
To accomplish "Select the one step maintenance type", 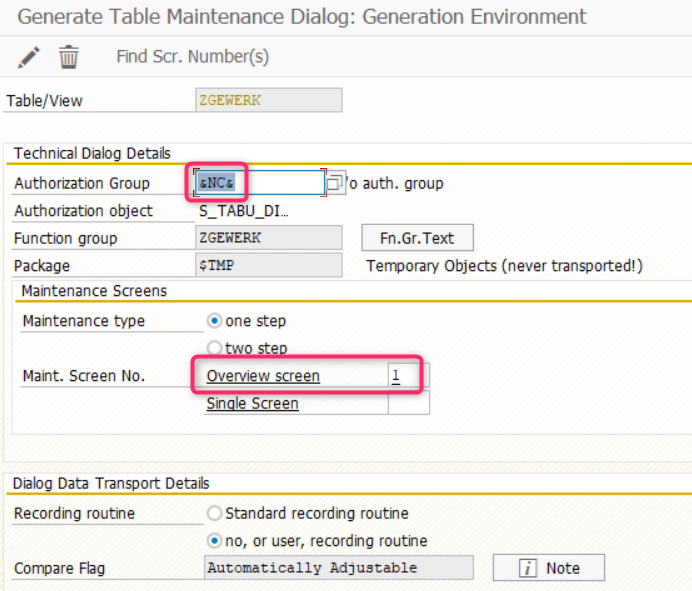I will (x=214, y=321).
